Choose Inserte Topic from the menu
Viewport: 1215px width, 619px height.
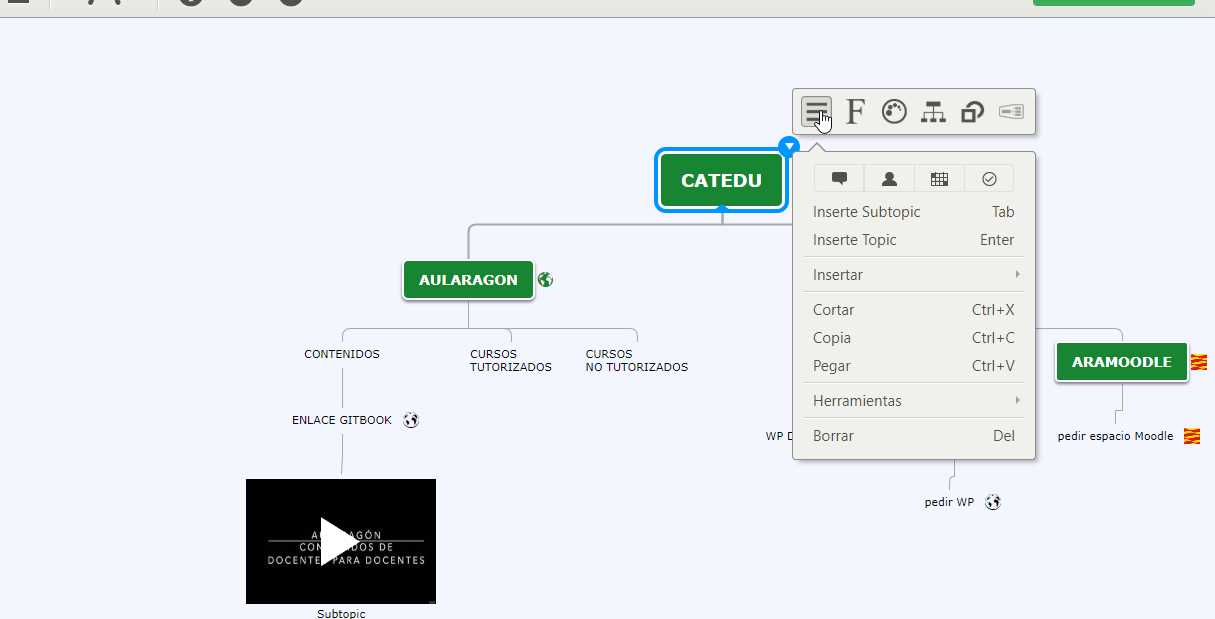(914, 240)
